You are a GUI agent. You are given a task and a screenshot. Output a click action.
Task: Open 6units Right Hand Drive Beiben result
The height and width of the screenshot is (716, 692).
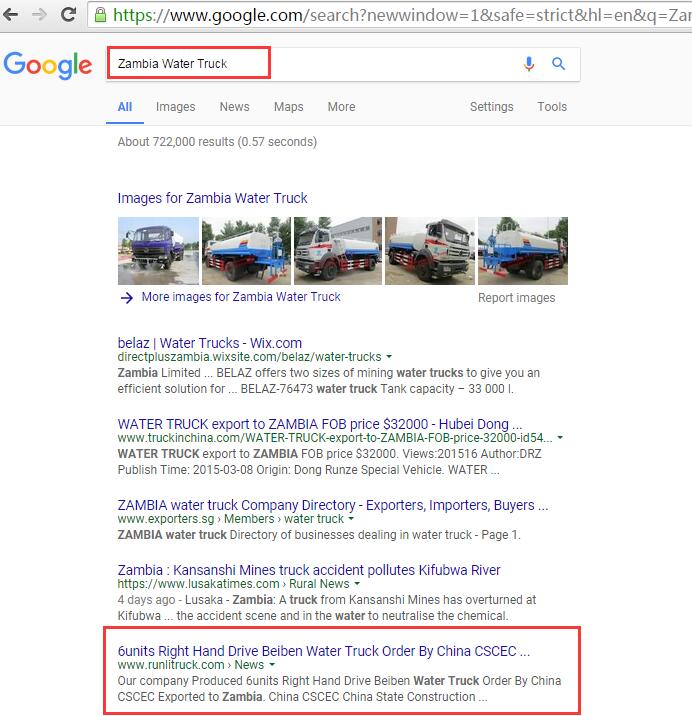(x=323, y=651)
